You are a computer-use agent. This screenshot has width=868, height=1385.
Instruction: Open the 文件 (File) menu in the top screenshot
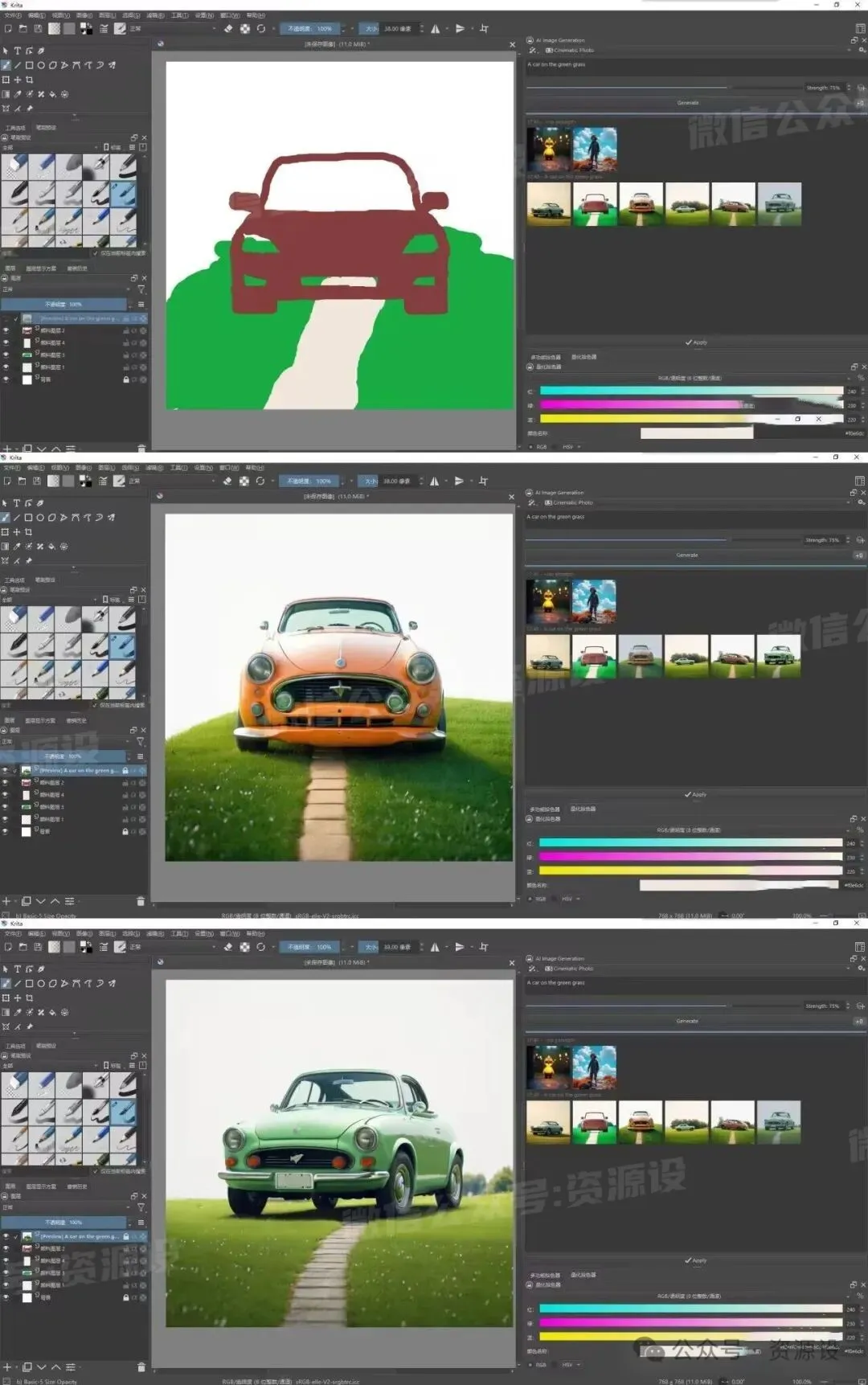click(x=13, y=15)
